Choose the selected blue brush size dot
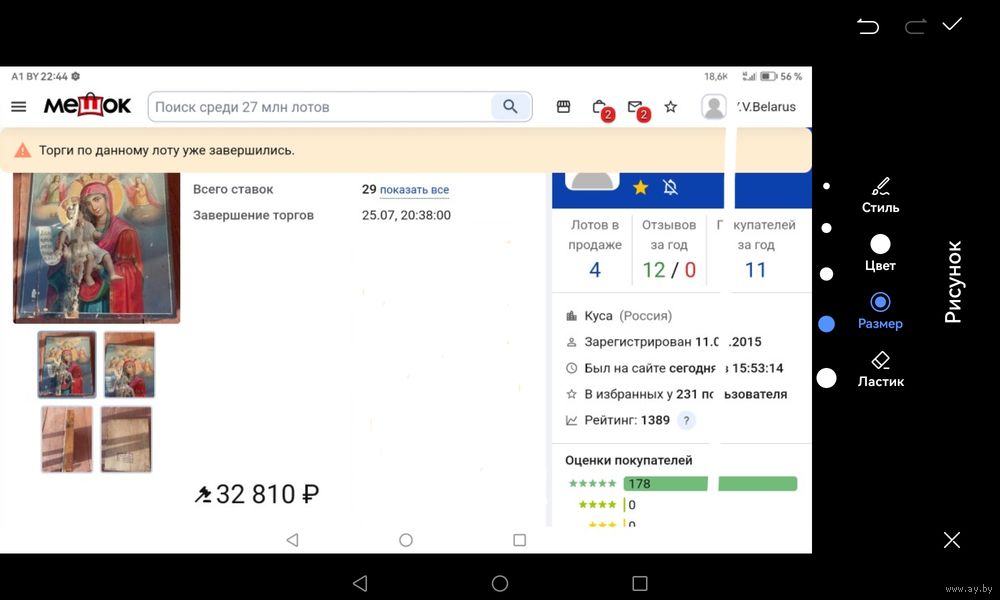This screenshot has height=600, width=1000. point(827,324)
